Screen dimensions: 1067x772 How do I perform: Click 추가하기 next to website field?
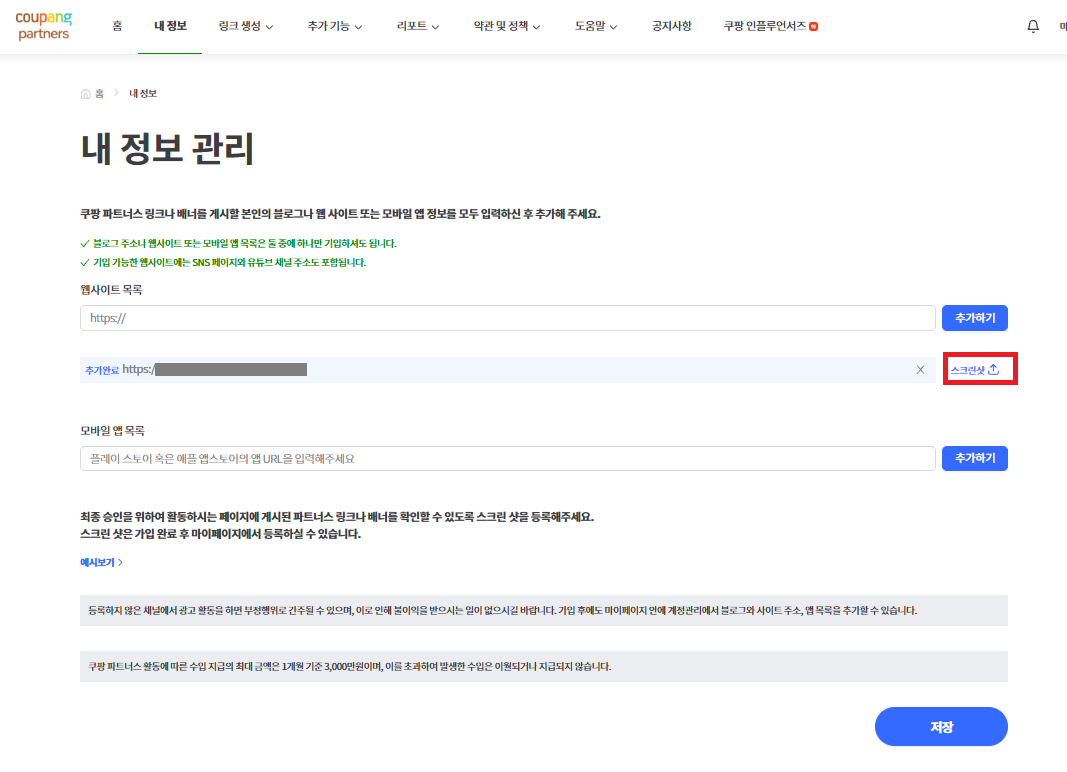coord(974,318)
